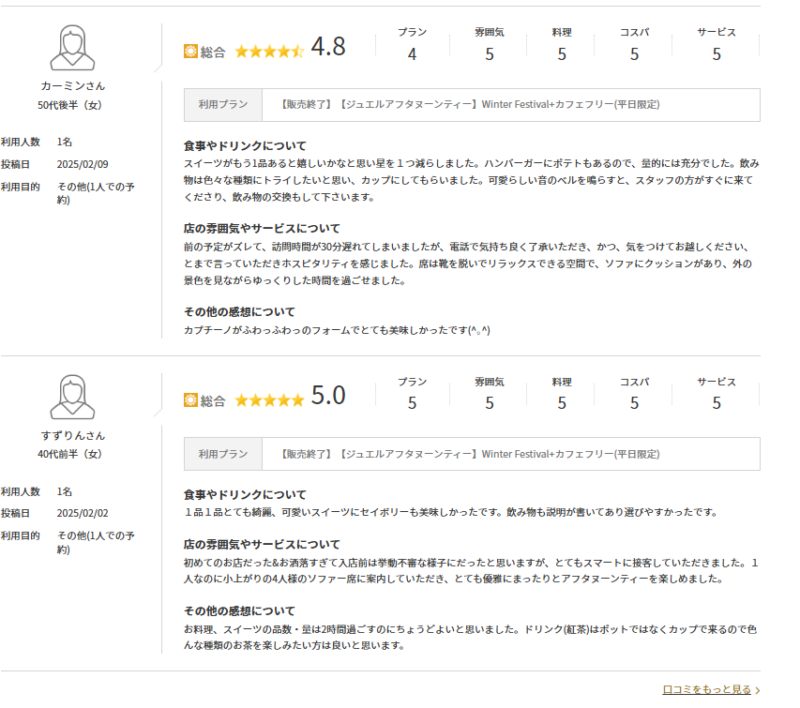Click 雰囲気 column label in カーミンさん review

pyautogui.click(x=489, y=32)
